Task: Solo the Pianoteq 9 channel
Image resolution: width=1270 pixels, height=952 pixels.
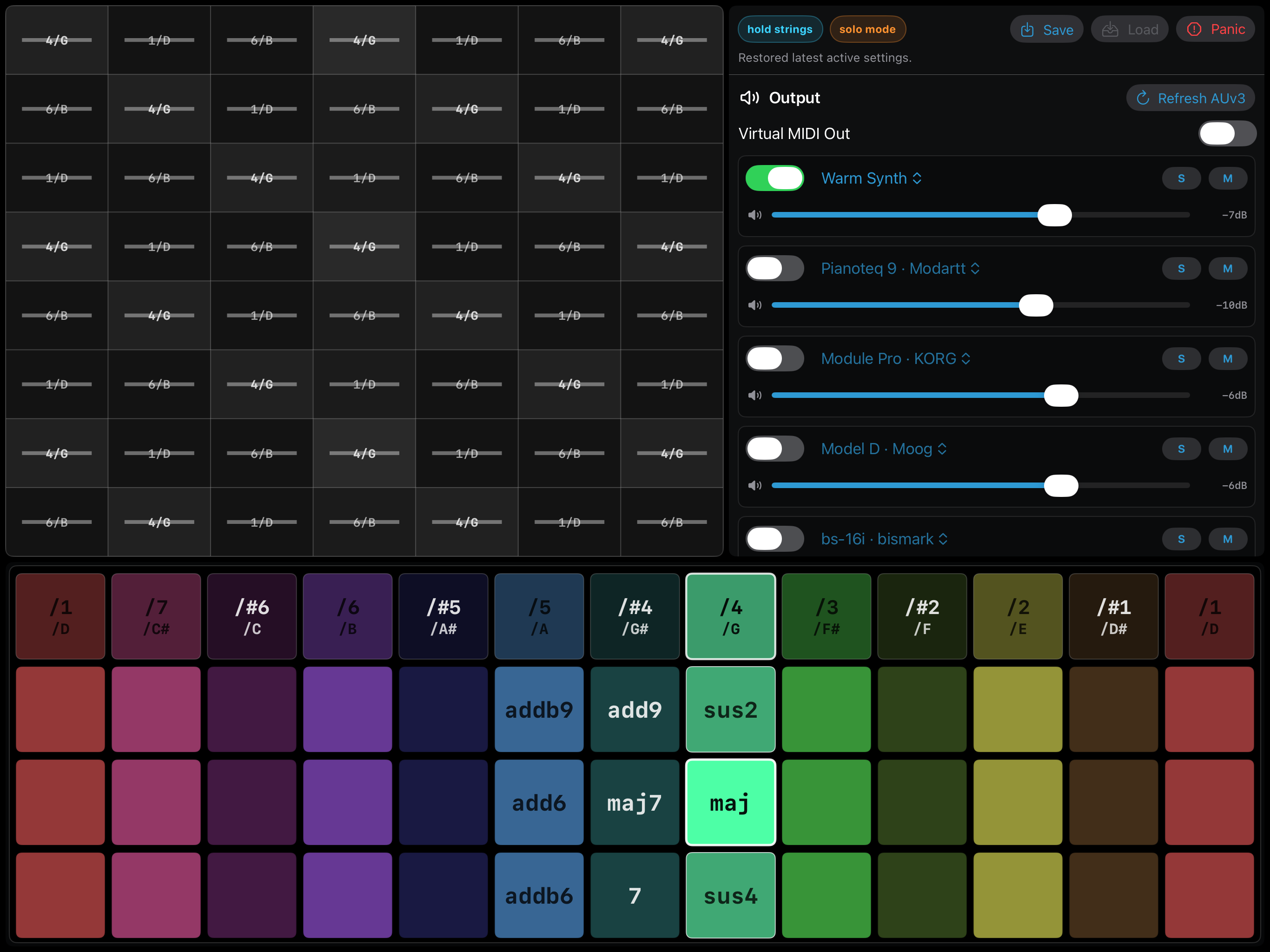Action: click(1181, 269)
